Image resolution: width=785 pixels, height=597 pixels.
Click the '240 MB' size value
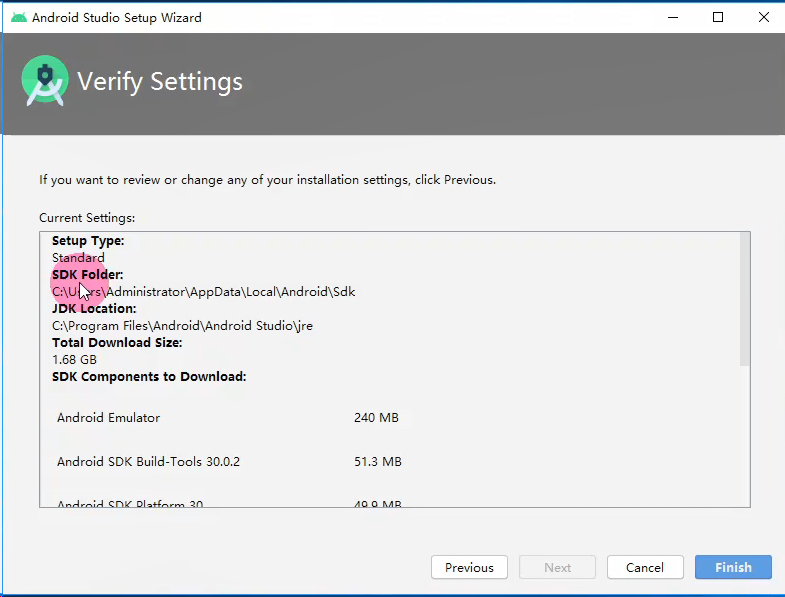(x=376, y=418)
